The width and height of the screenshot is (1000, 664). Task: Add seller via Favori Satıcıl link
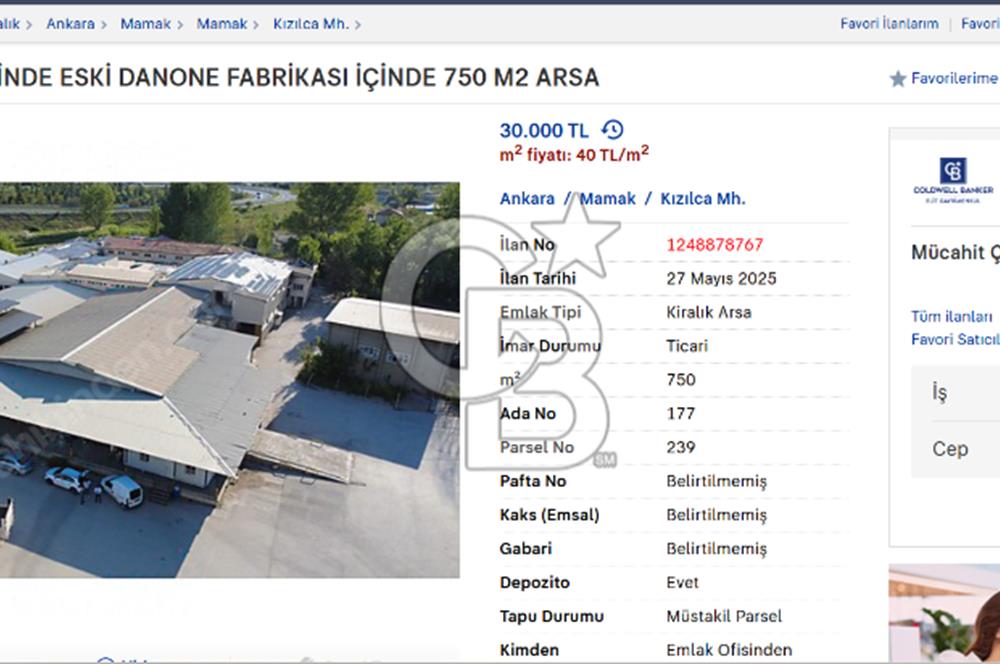click(x=955, y=339)
